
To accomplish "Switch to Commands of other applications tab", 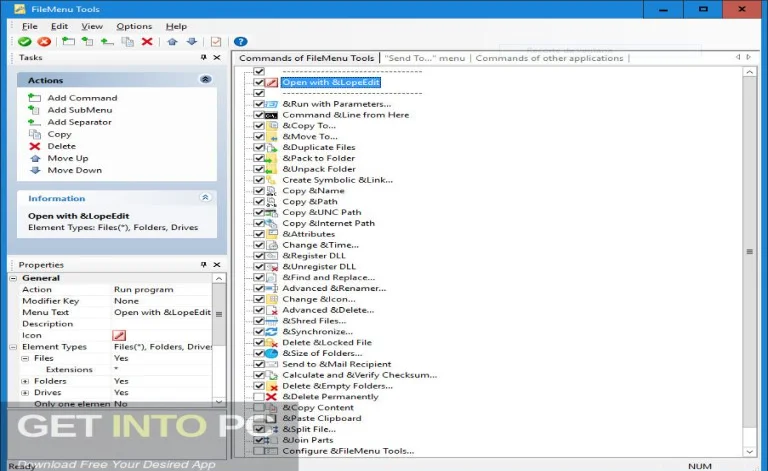I will pos(549,58).
